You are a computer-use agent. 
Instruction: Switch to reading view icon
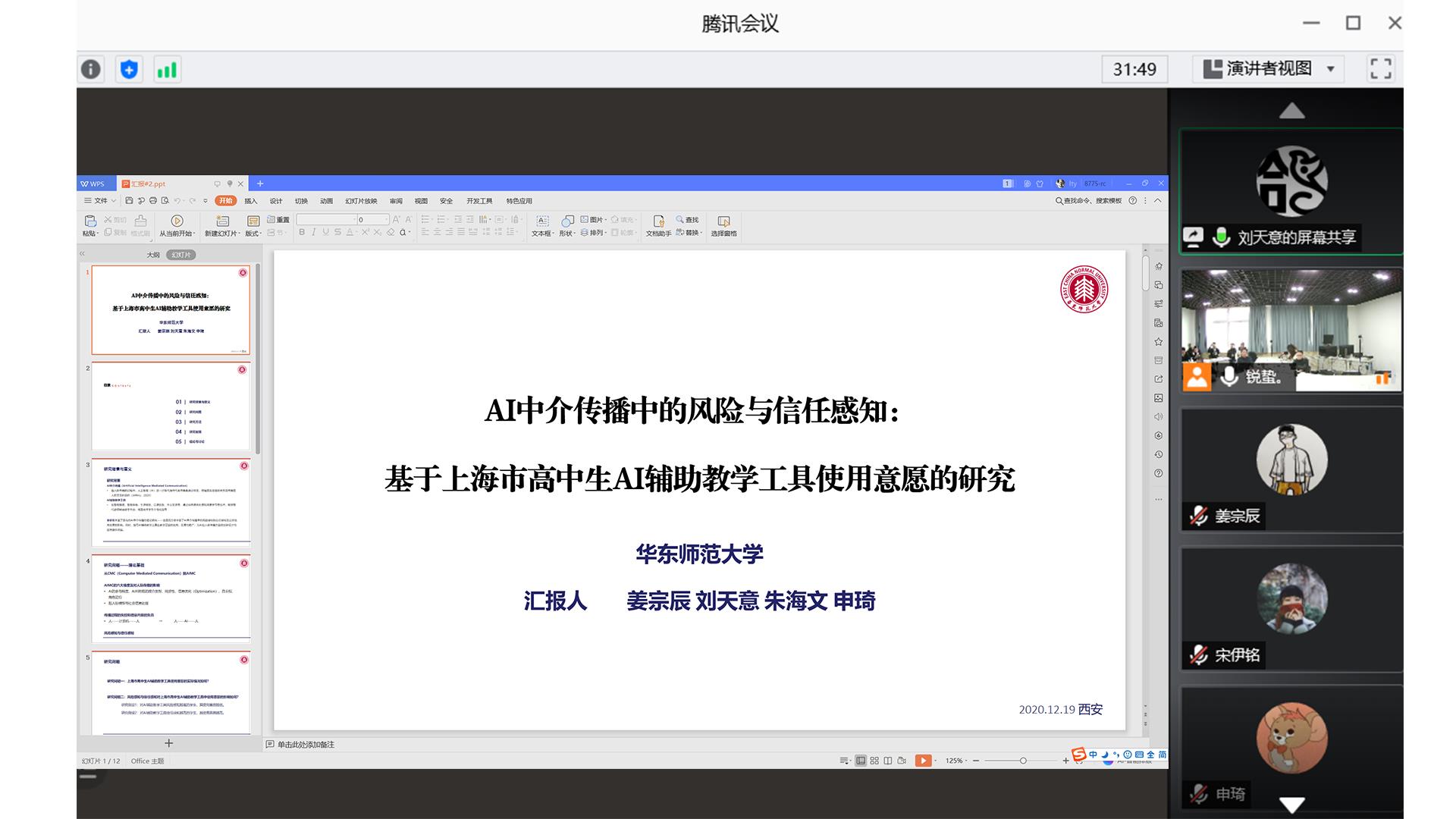pos(888,761)
